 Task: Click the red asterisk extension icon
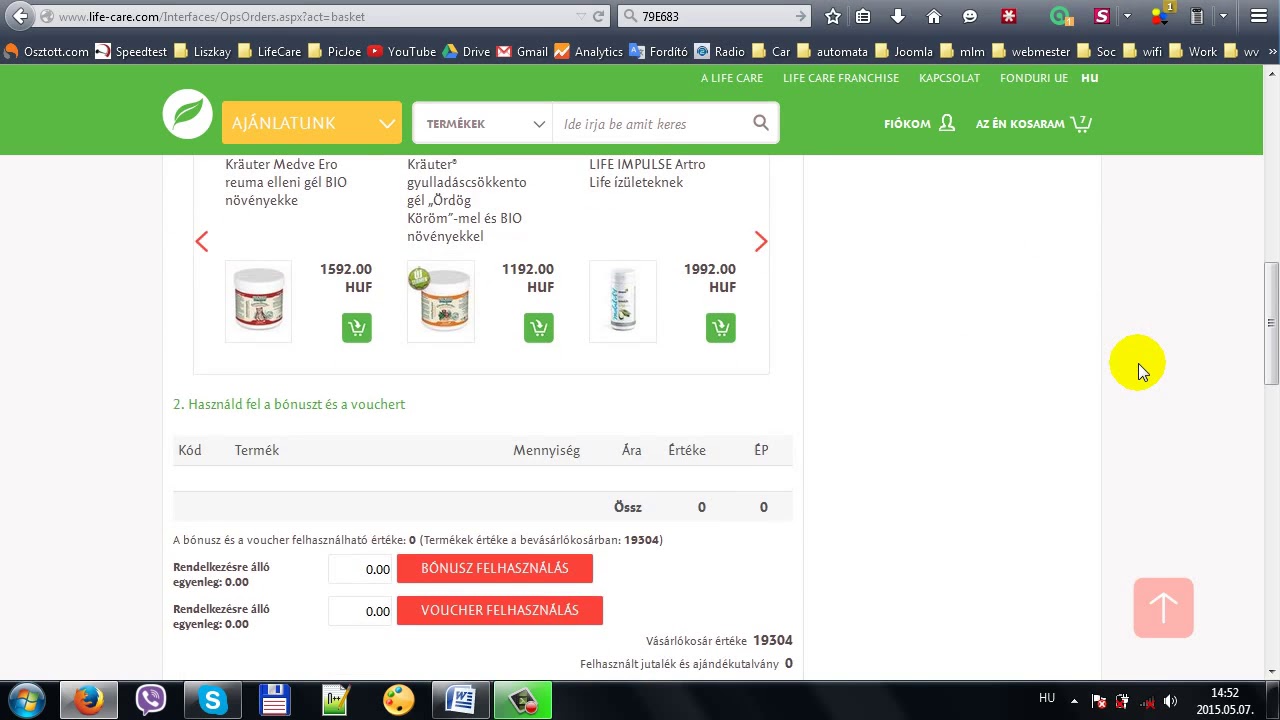pos(1009,16)
